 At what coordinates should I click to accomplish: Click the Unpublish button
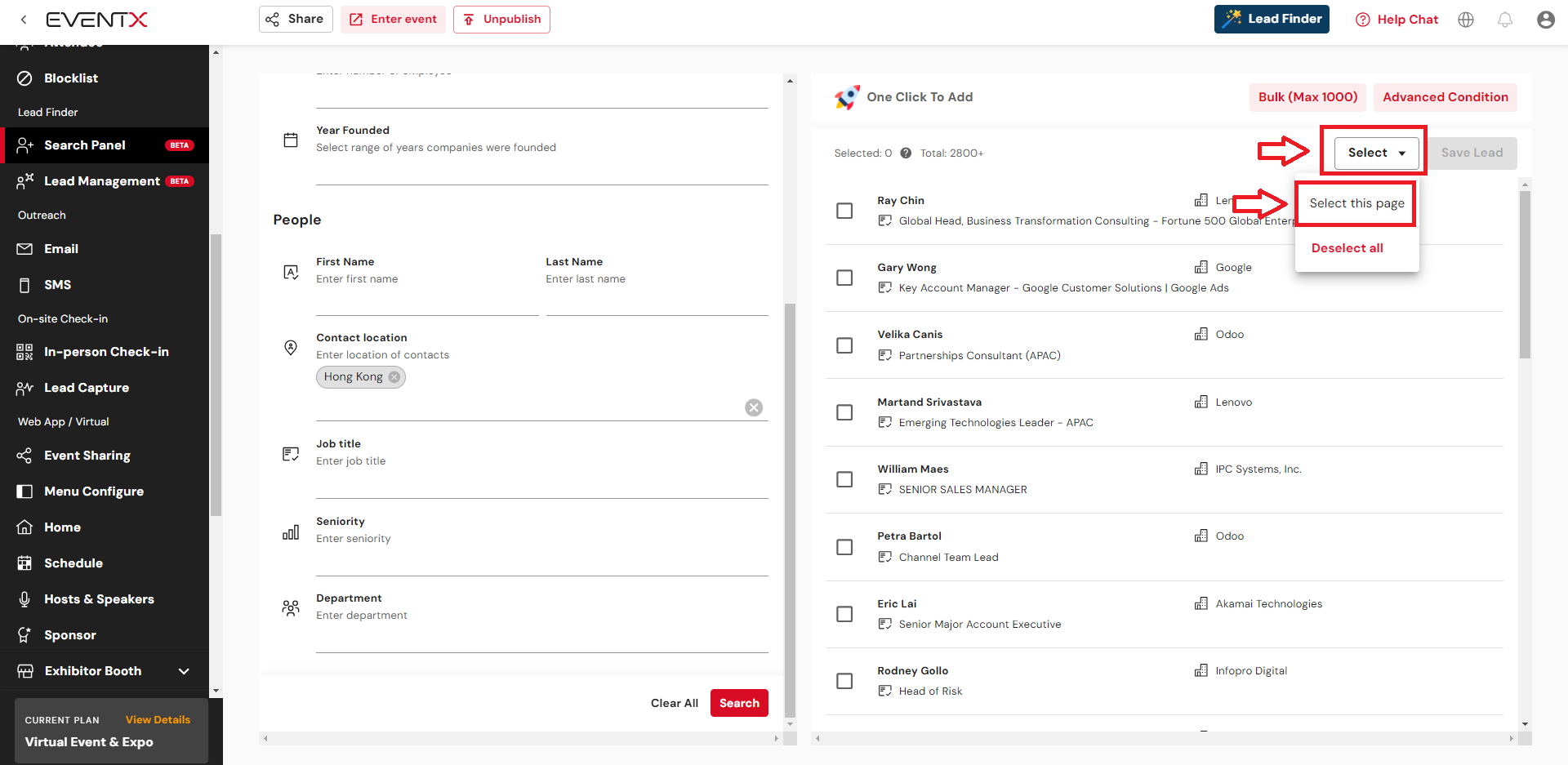(501, 20)
